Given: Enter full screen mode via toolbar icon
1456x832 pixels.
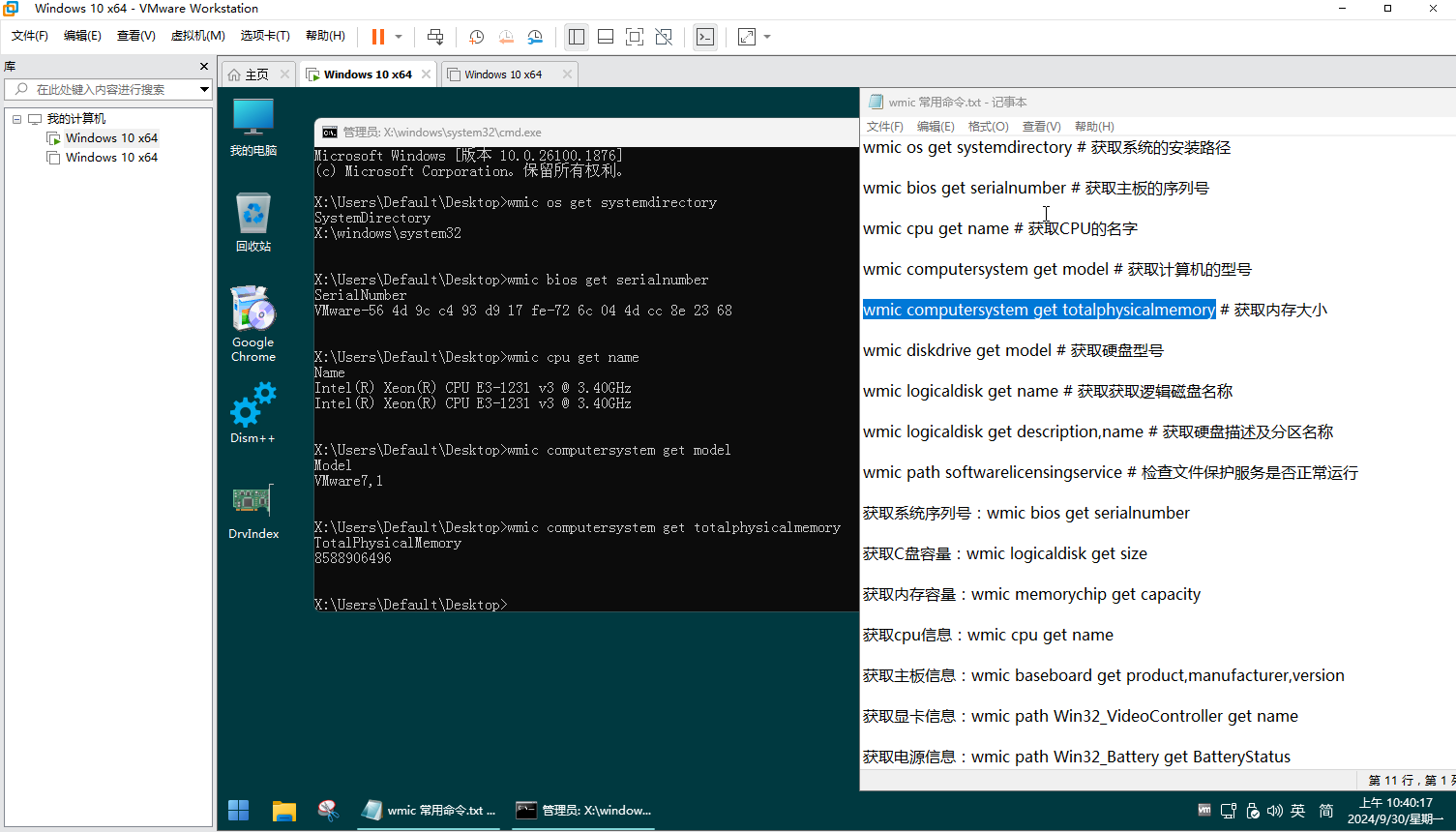Looking at the screenshot, I should [x=635, y=37].
